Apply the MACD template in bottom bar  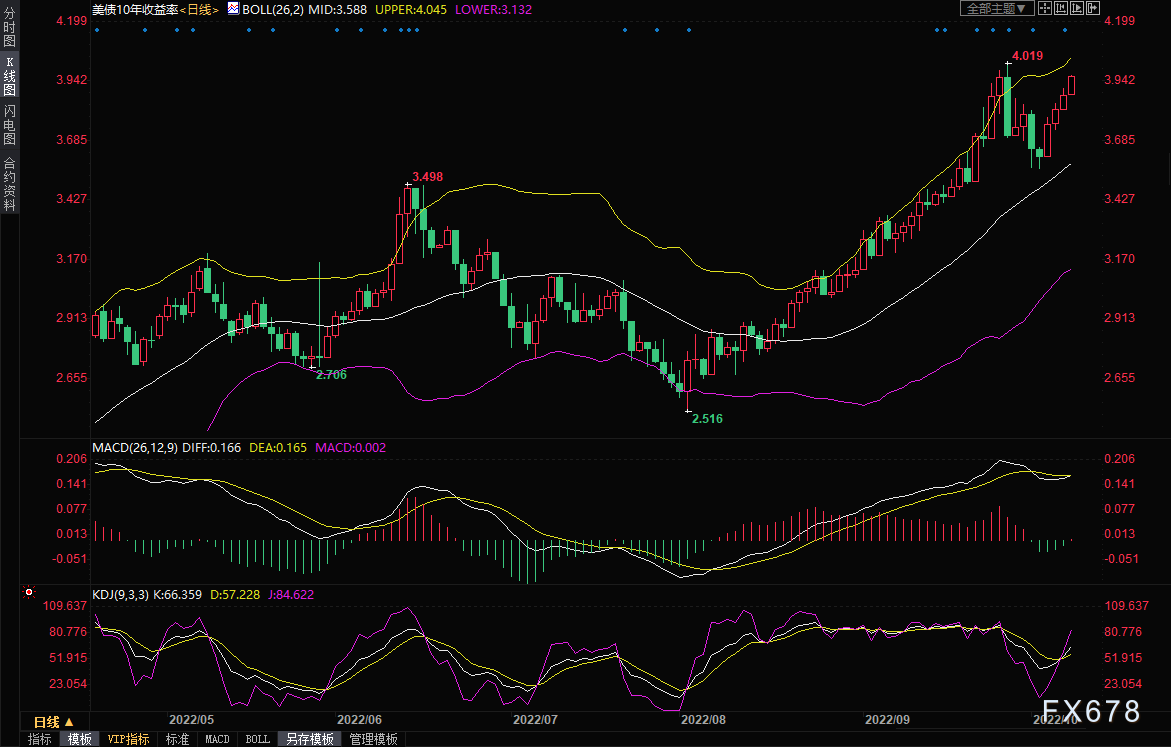click(x=217, y=739)
